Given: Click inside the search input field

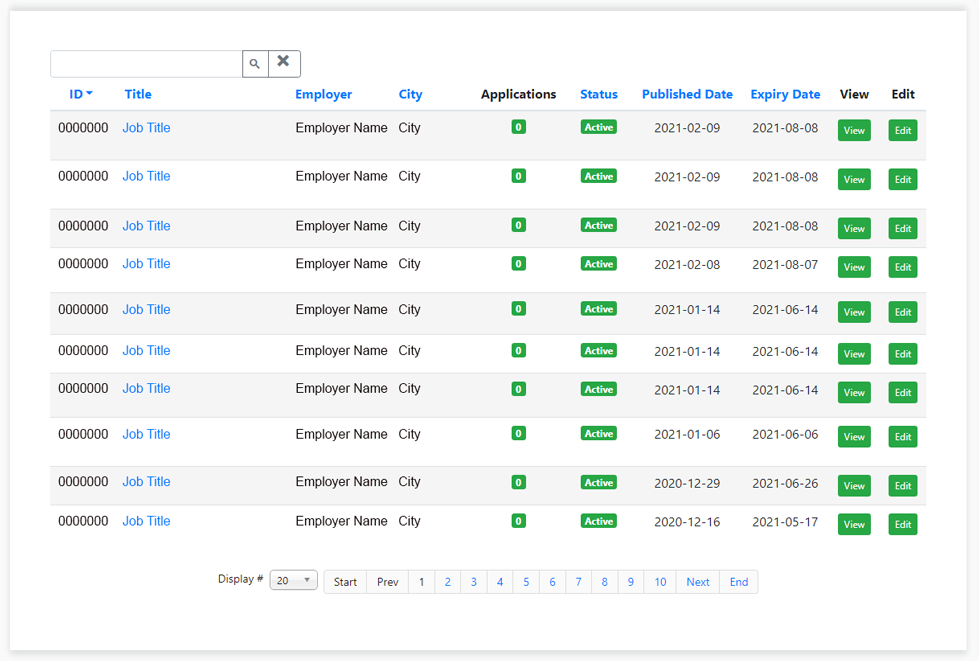Looking at the screenshot, I should (145, 63).
